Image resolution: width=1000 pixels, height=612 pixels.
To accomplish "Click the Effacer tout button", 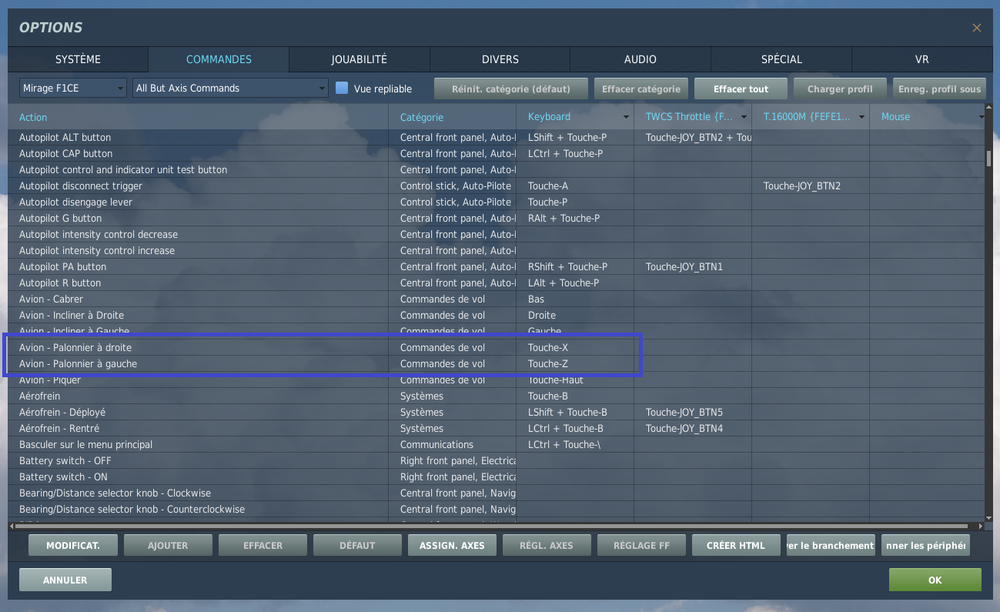I will tap(740, 89).
